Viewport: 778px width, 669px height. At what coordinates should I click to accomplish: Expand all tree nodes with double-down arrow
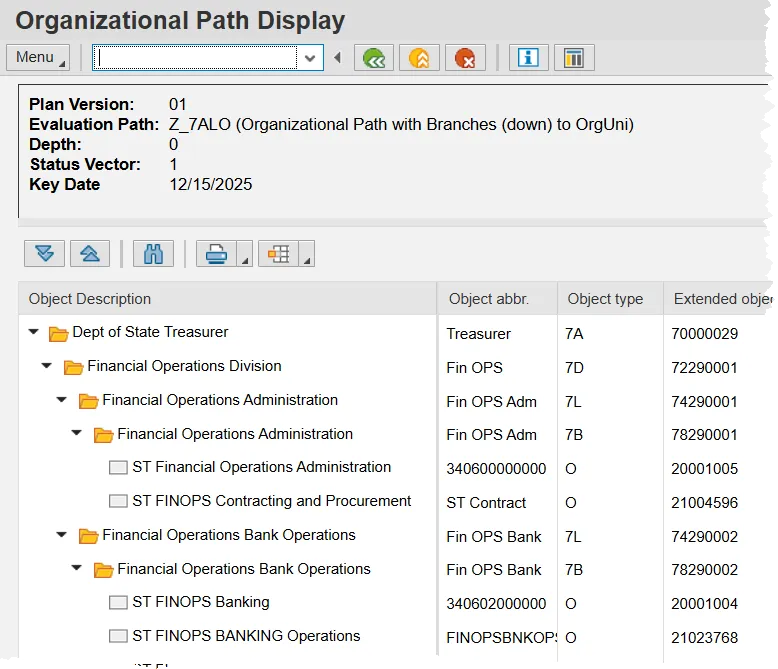click(x=45, y=254)
